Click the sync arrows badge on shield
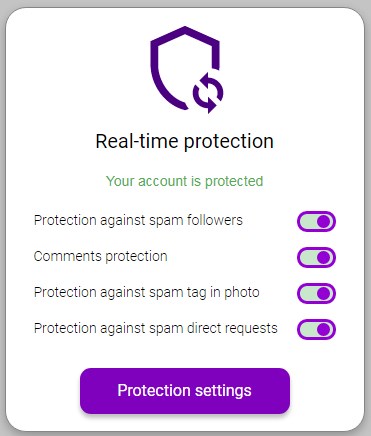Viewport: 371px width, 436px height. click(208, 93)
